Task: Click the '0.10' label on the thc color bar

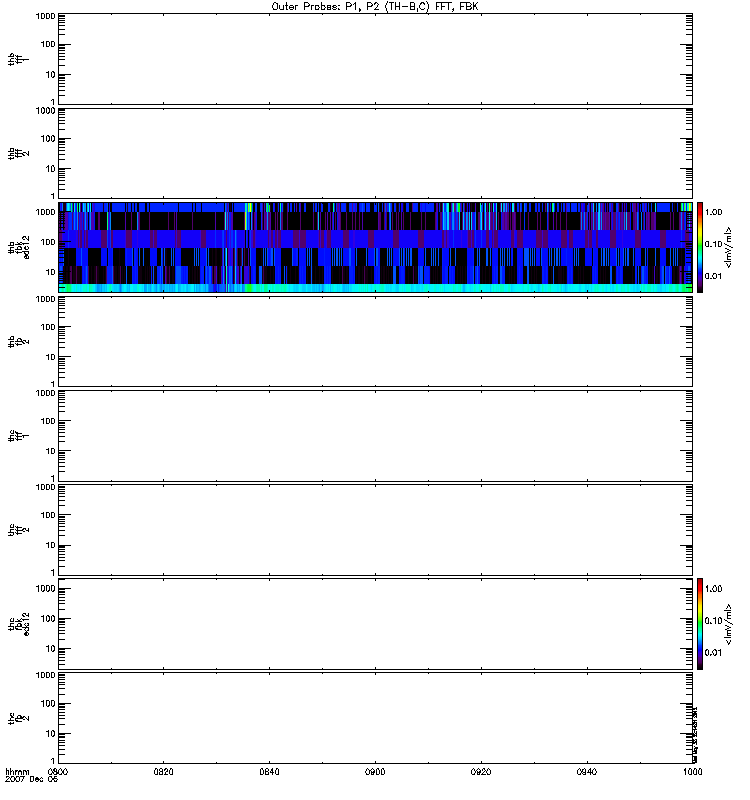Action: pyautogui.click(x=713, y=620)
